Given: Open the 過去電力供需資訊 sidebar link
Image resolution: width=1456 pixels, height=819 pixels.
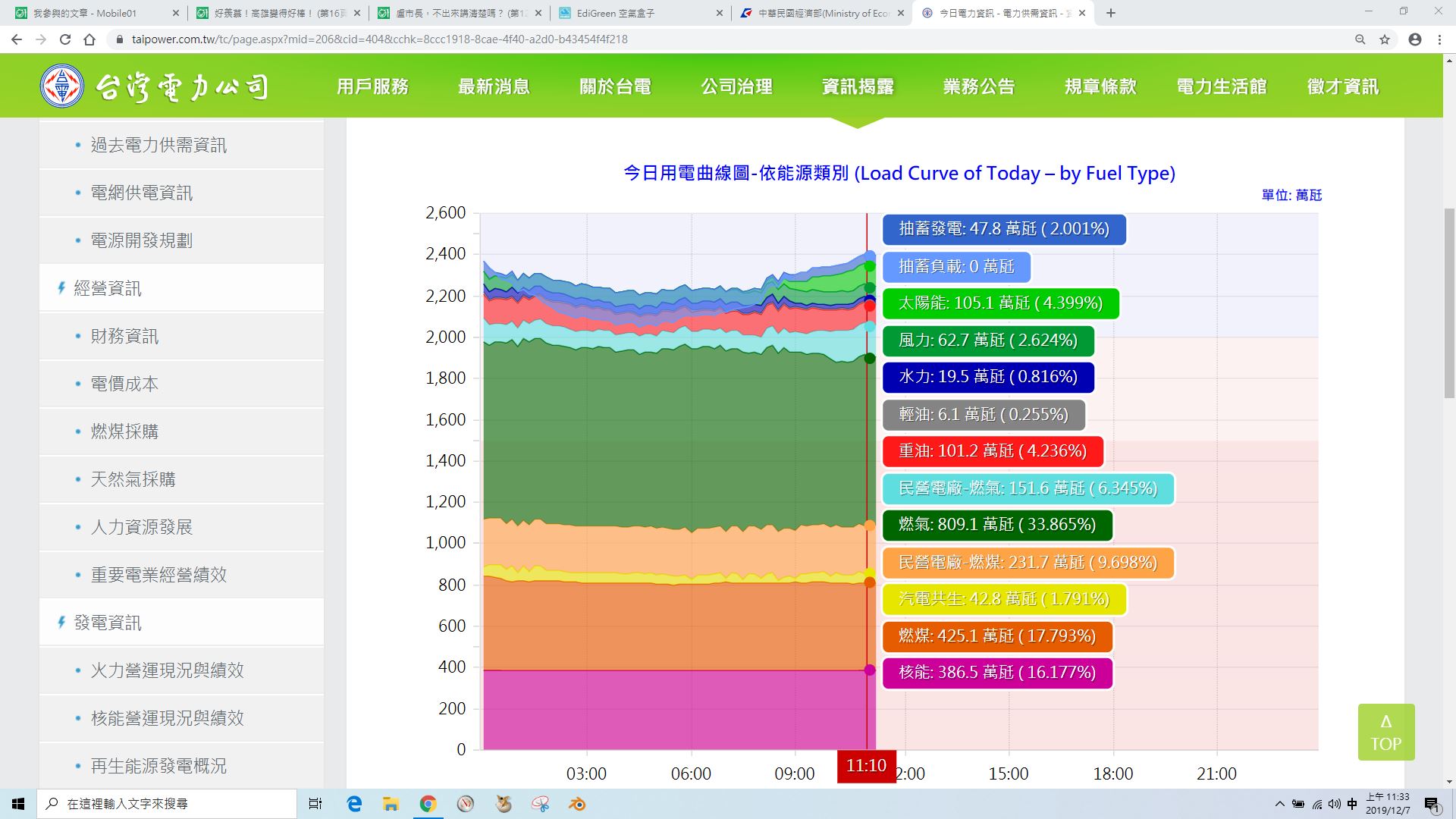Looking at the screenshot, I should [158, 145].
